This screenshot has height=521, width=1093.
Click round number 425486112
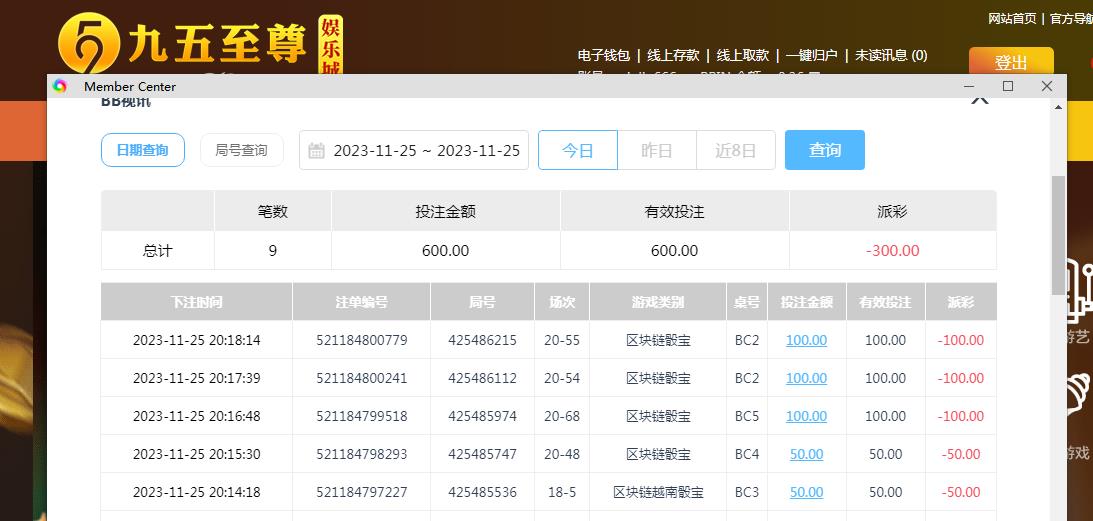coord(482,378)
